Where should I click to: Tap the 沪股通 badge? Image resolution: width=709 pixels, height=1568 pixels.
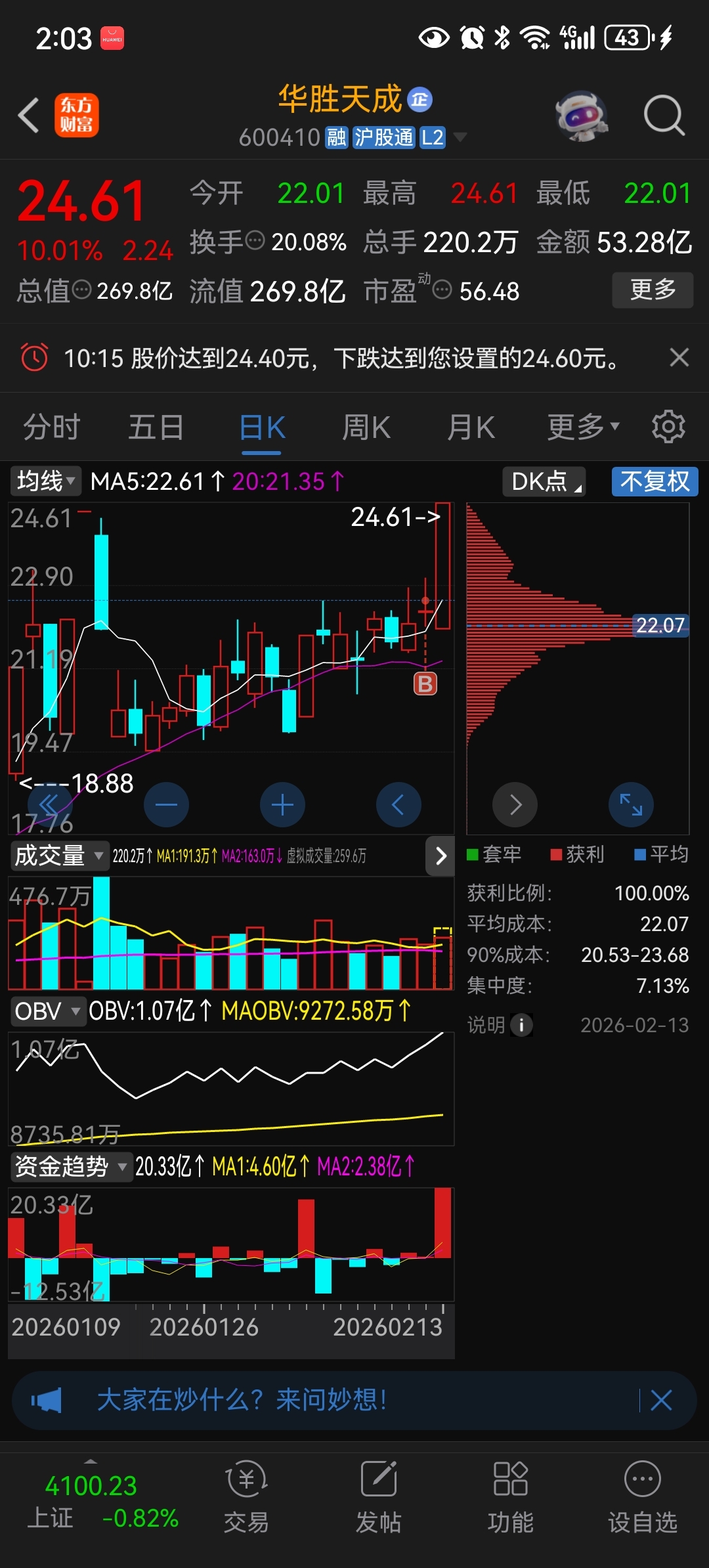pos(384,138)
